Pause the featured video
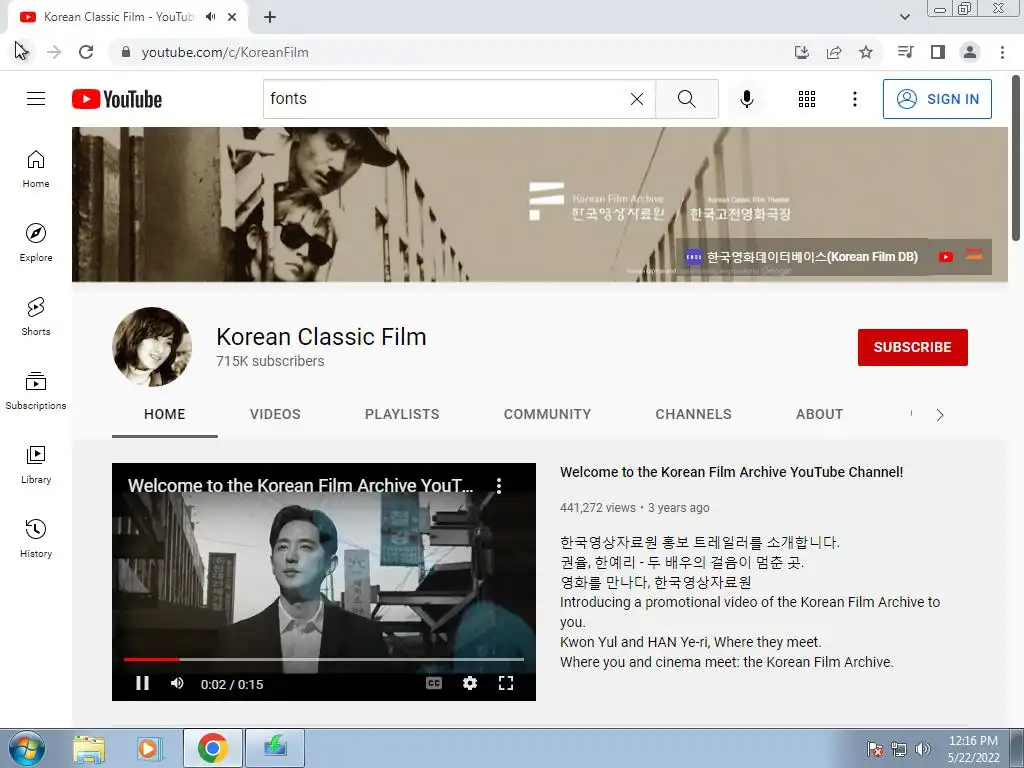Image resolution: width=1024 pixels, height=768 pixels. (x=142, y=683)
